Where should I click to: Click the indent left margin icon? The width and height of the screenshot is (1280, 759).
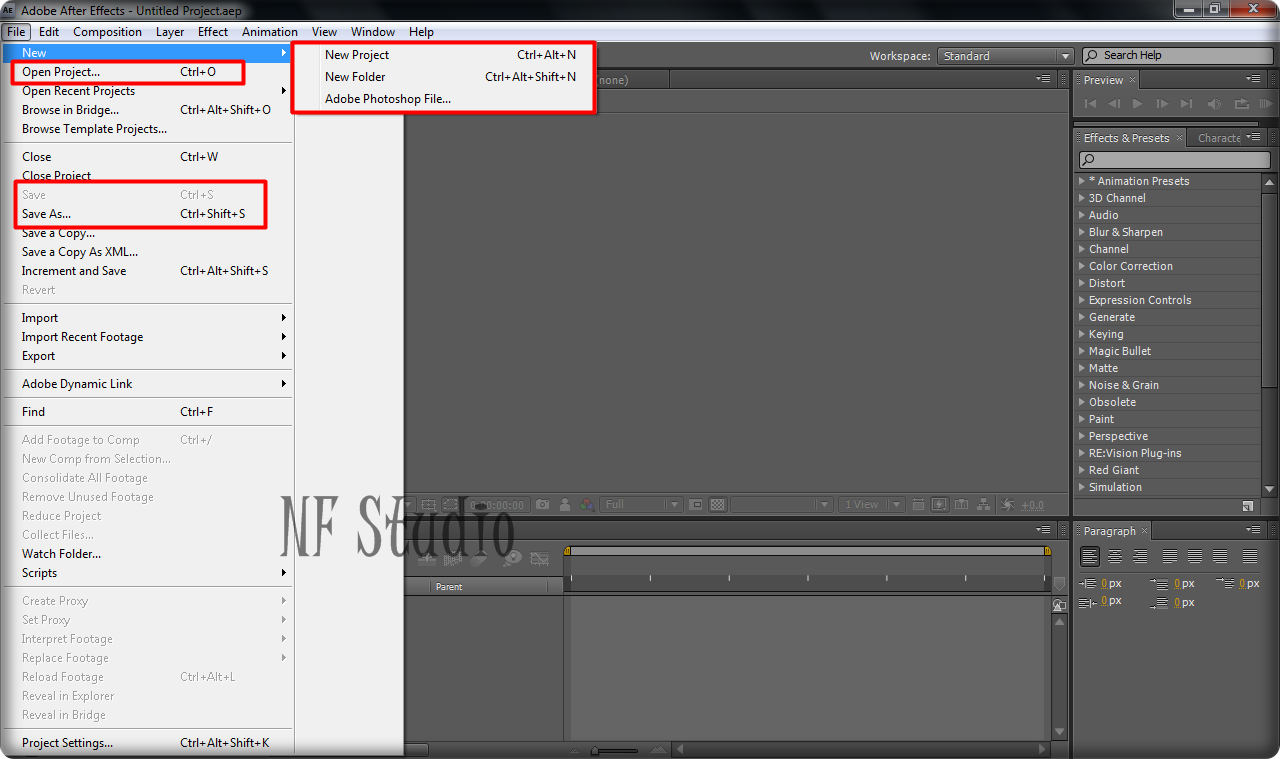[x=1088, y=583]
